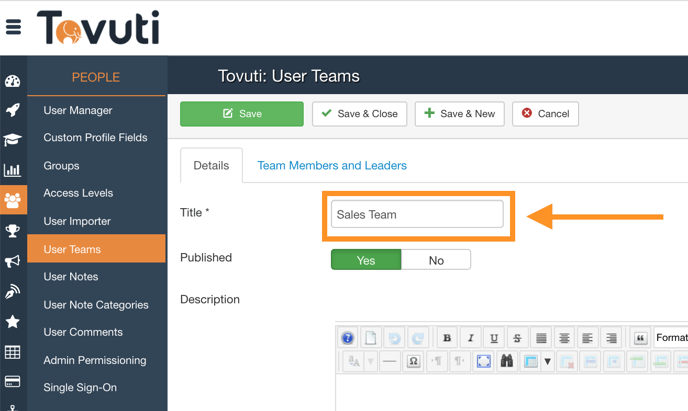Open the megaphone icon in sidebar
Viewport: 688px width, 411px height.
click(x=13, y=261)
